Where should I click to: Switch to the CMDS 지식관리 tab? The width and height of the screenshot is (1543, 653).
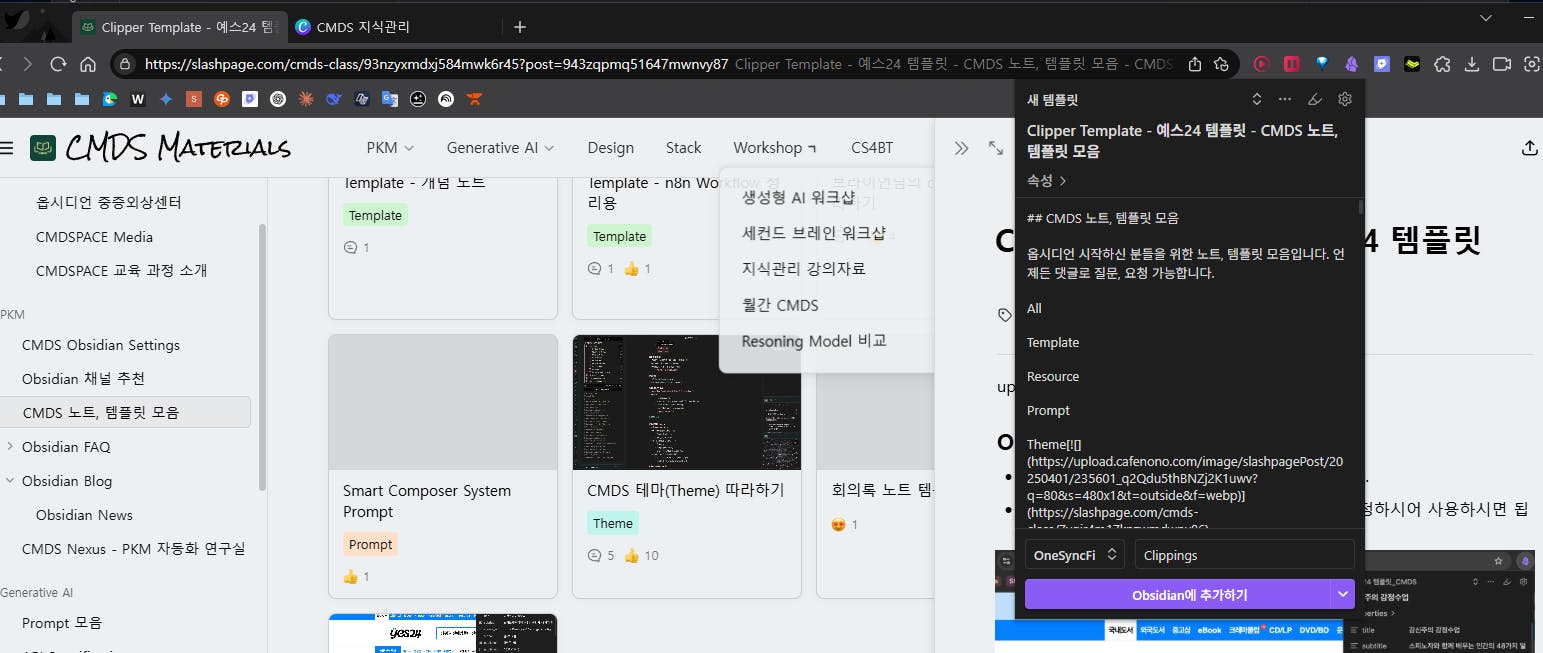point(363,27)
